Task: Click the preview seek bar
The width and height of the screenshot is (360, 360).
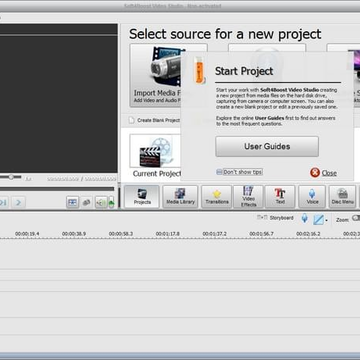Action: coord(57,189)
